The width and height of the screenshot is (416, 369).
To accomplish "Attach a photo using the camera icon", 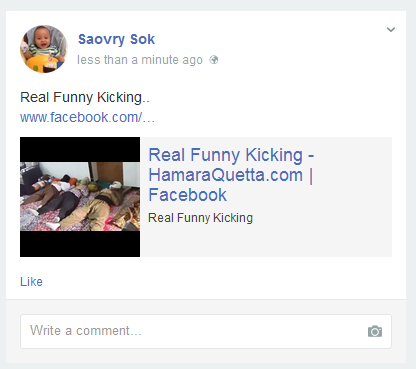I will (x=375, y=331).
